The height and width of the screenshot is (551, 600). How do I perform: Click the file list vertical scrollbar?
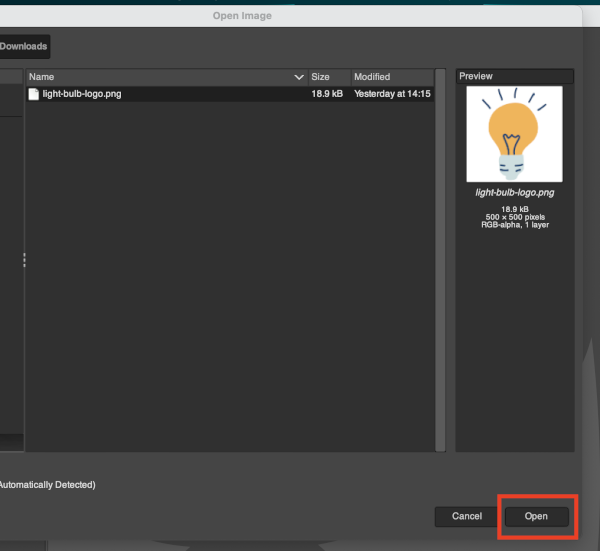point(440,260)
